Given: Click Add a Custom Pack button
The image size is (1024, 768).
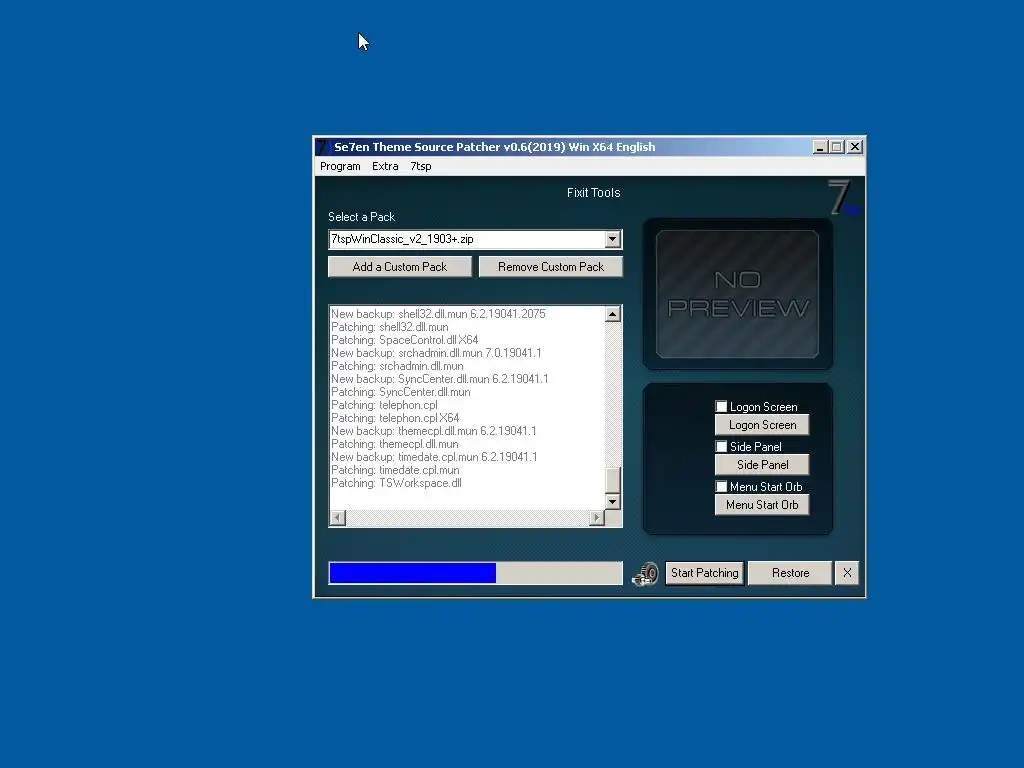Looking at the screenshot, I should coord(400,266).
